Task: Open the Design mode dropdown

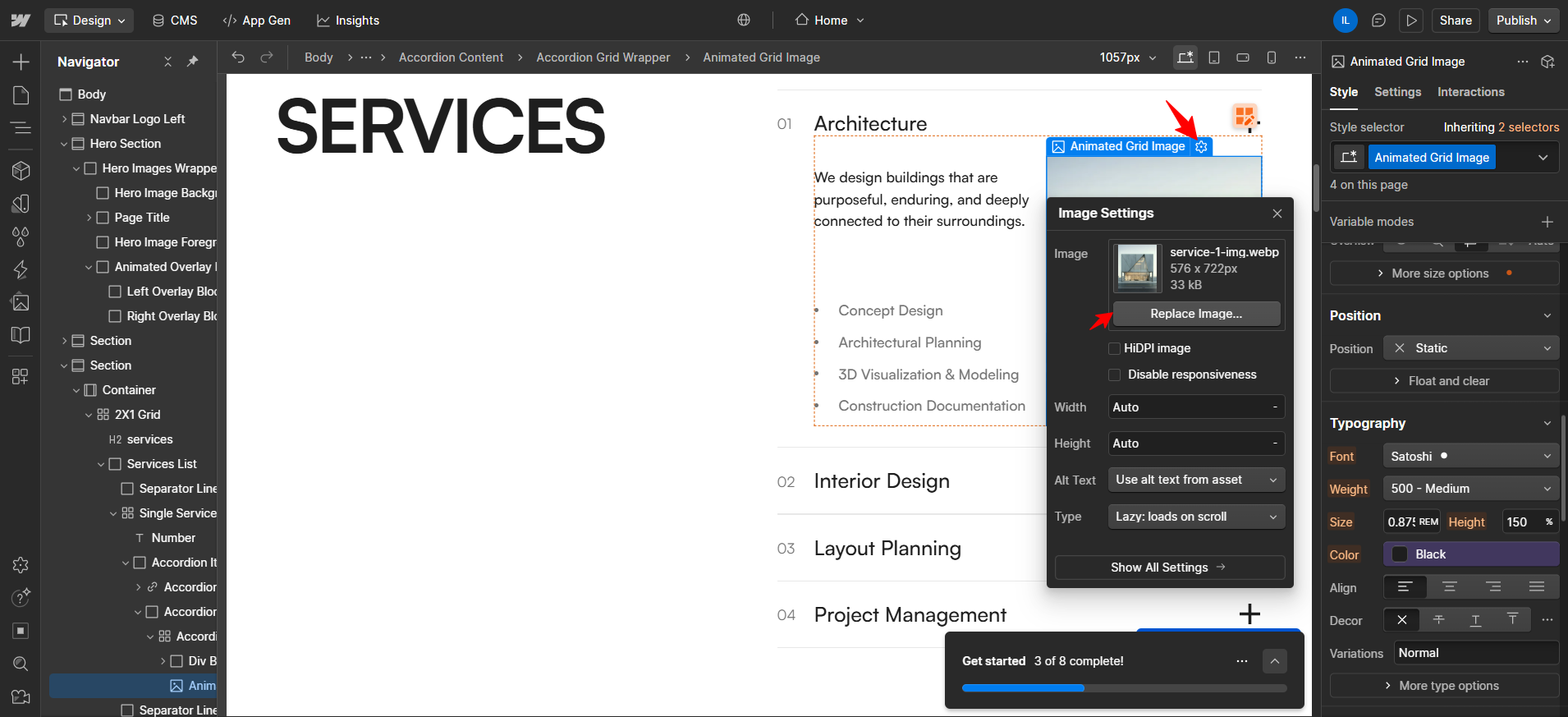Action: coord(89,21)
